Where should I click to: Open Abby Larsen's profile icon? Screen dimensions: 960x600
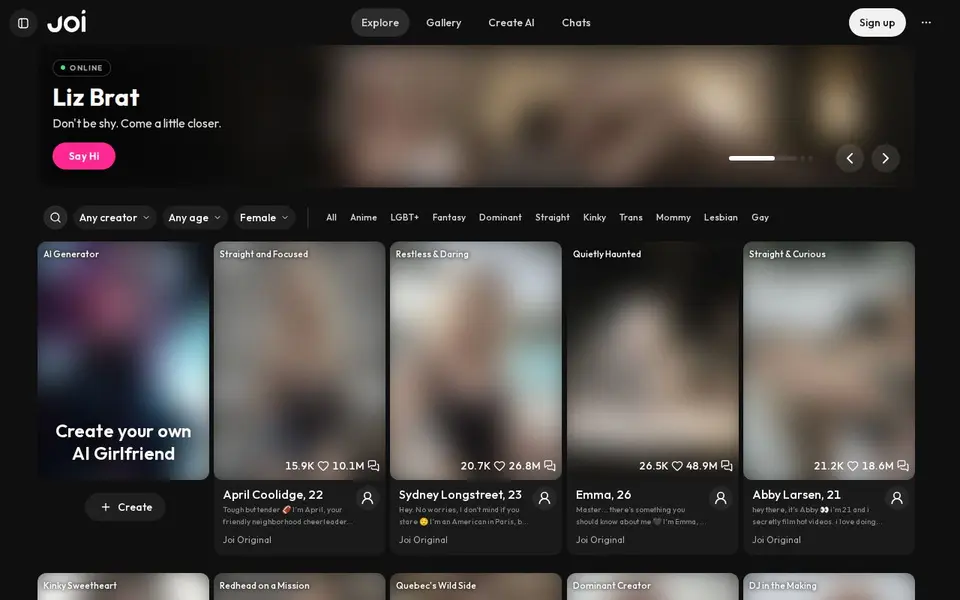click(897, 498)
